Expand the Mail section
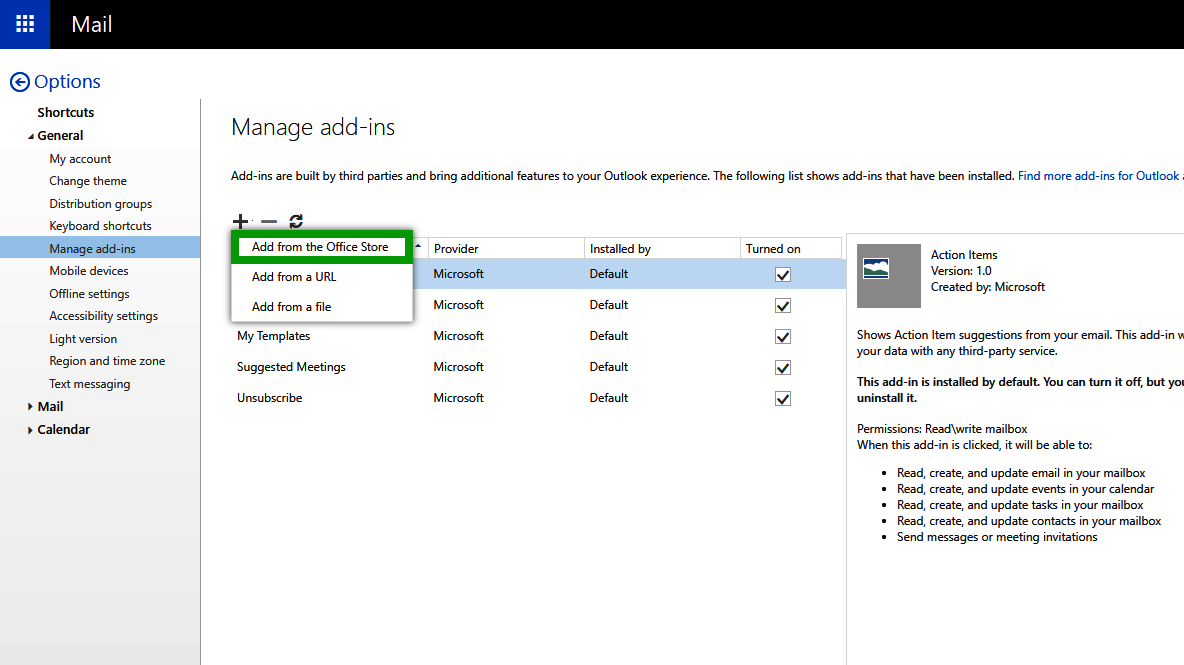This screenshot has width=1184, height=665. 32,406
